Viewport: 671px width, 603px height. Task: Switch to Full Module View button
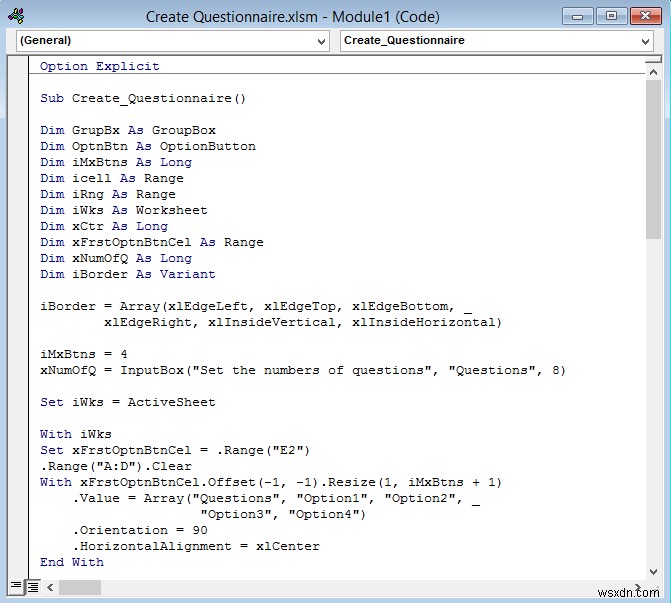point(33,586)
